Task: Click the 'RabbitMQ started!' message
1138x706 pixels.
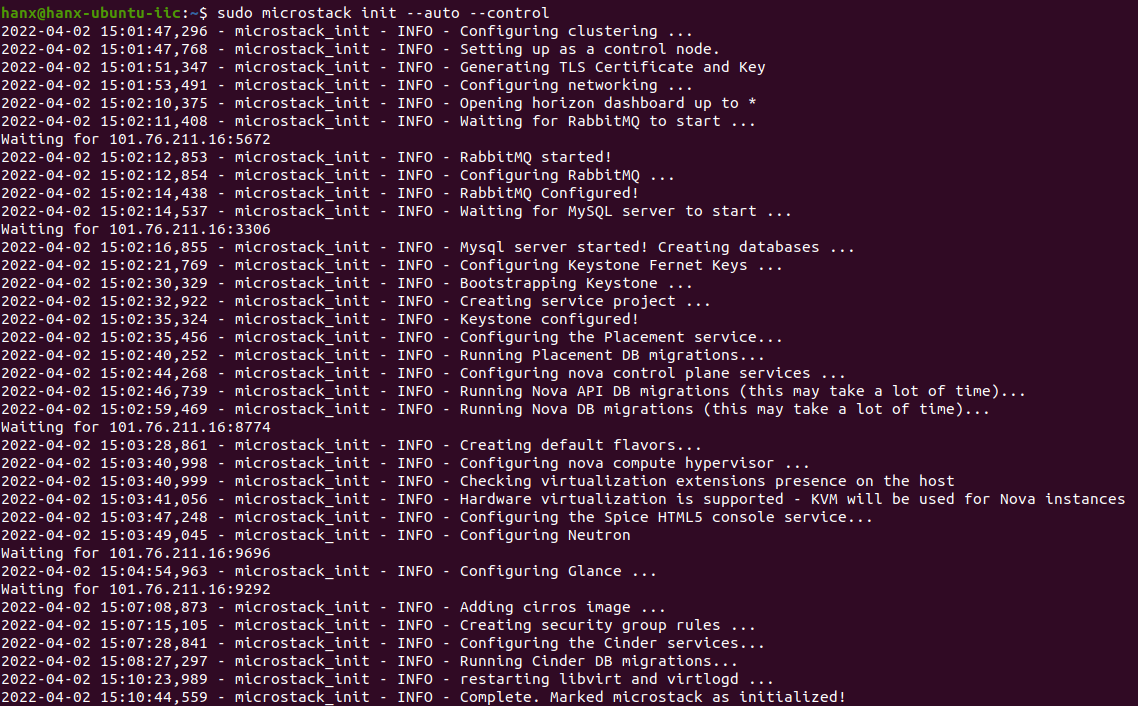Action: [535, 157]
